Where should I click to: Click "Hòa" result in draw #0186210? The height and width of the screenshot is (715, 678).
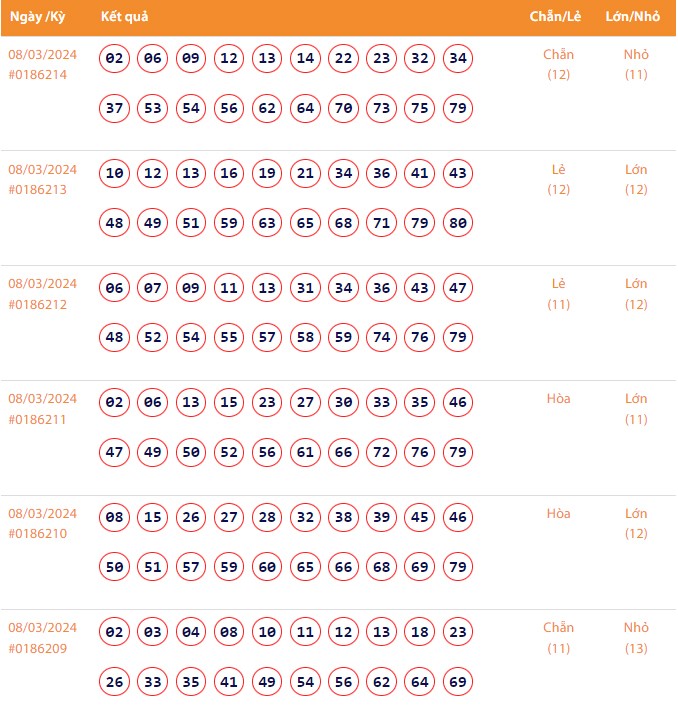pos(558,513)
